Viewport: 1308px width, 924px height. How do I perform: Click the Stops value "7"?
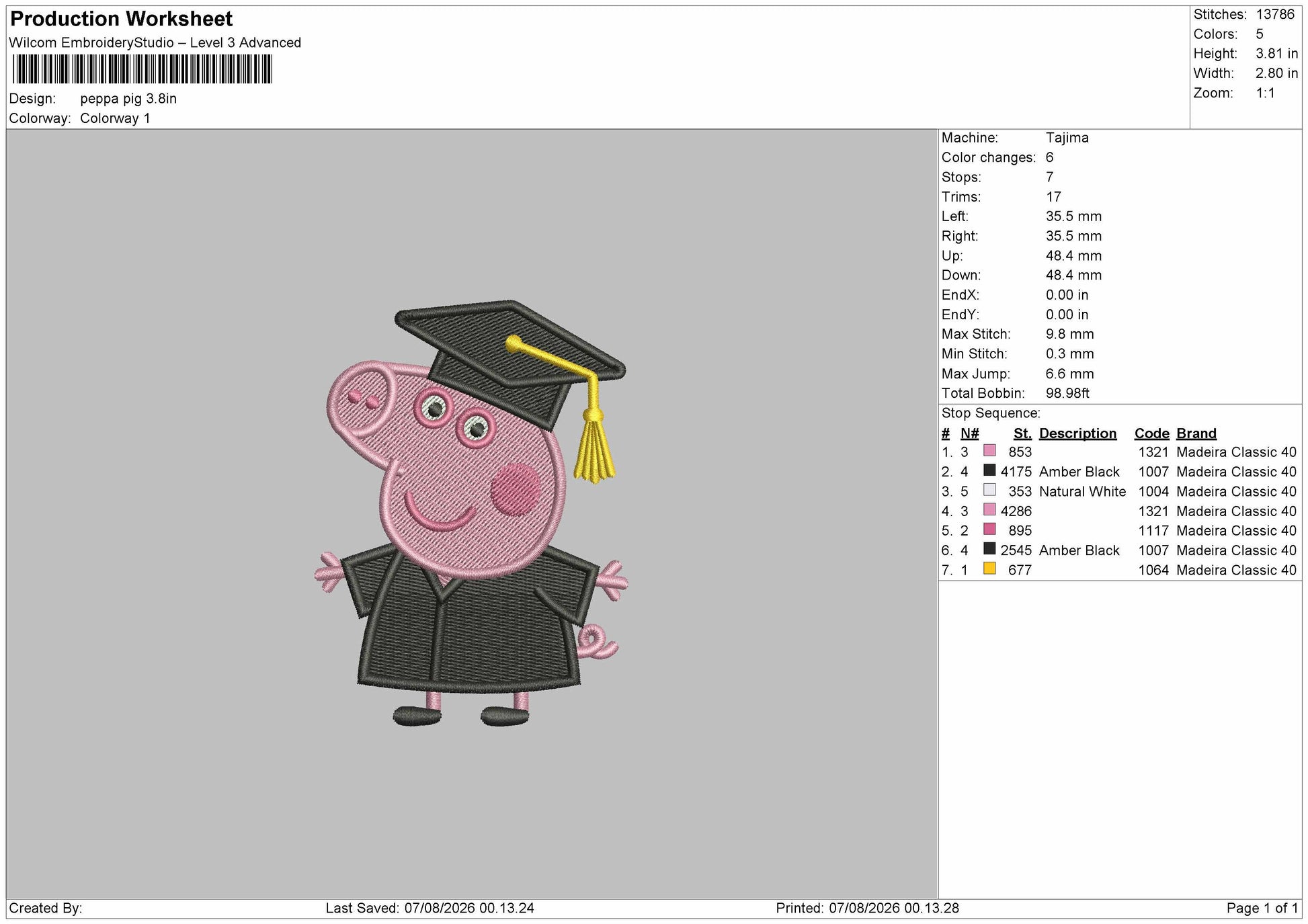coord(1050,177)
